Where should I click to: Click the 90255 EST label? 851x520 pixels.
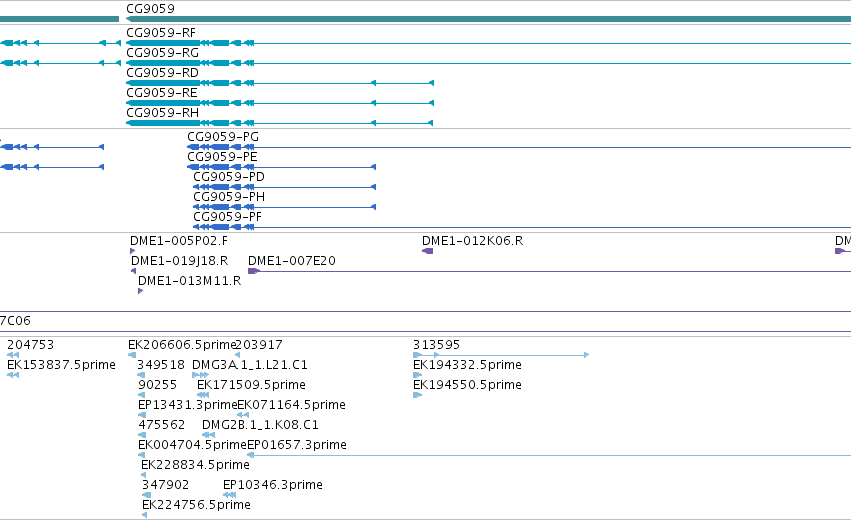tap(157, 385)
